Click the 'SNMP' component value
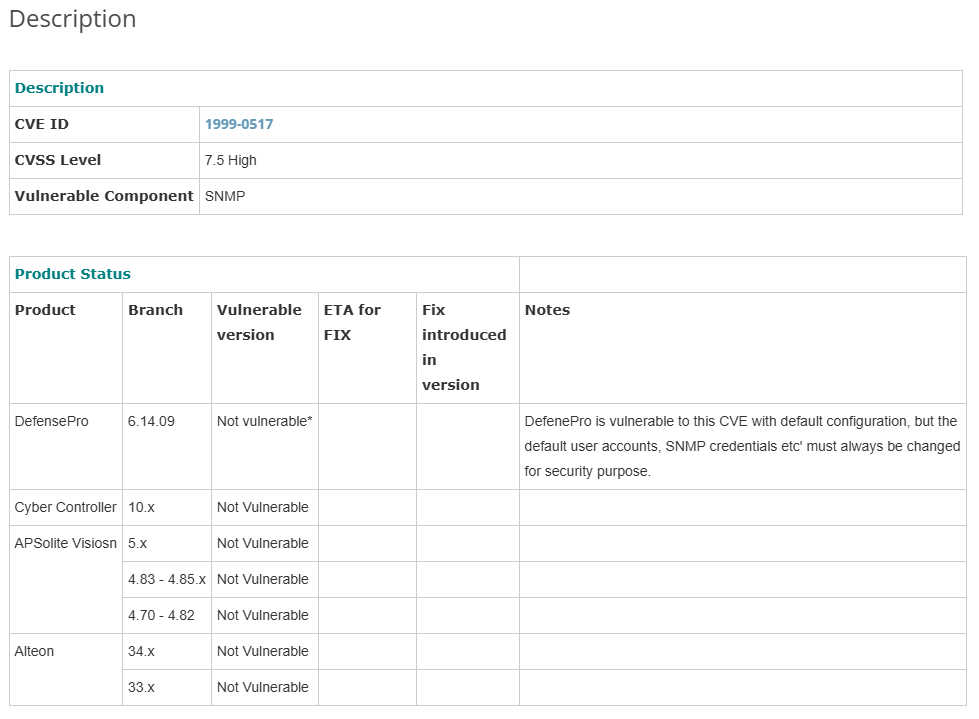 pyautogui.click(x=225, y=196)
